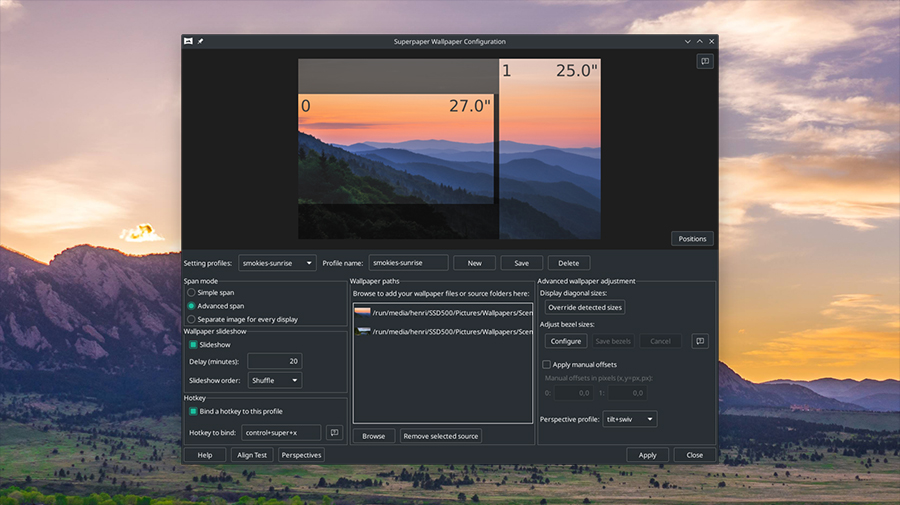Viewport: 900px width, 505px height.
Task: Open the Perspective profile dropdown
Action: point(630,419)
